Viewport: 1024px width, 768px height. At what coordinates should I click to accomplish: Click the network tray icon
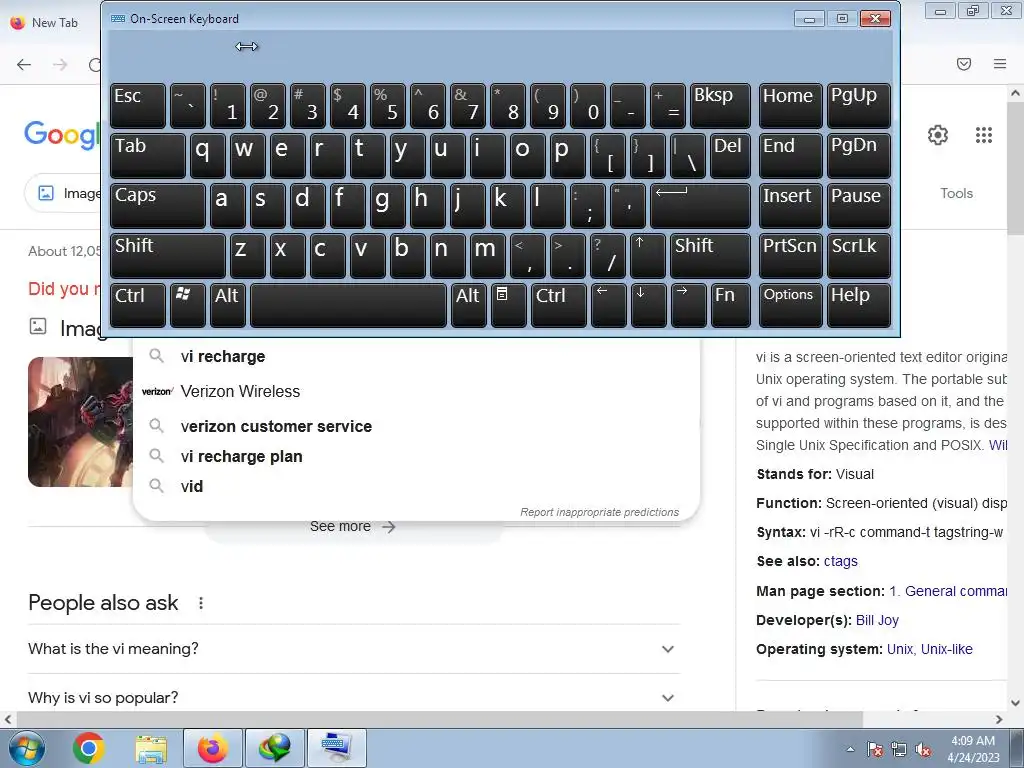tap(899, 749)
